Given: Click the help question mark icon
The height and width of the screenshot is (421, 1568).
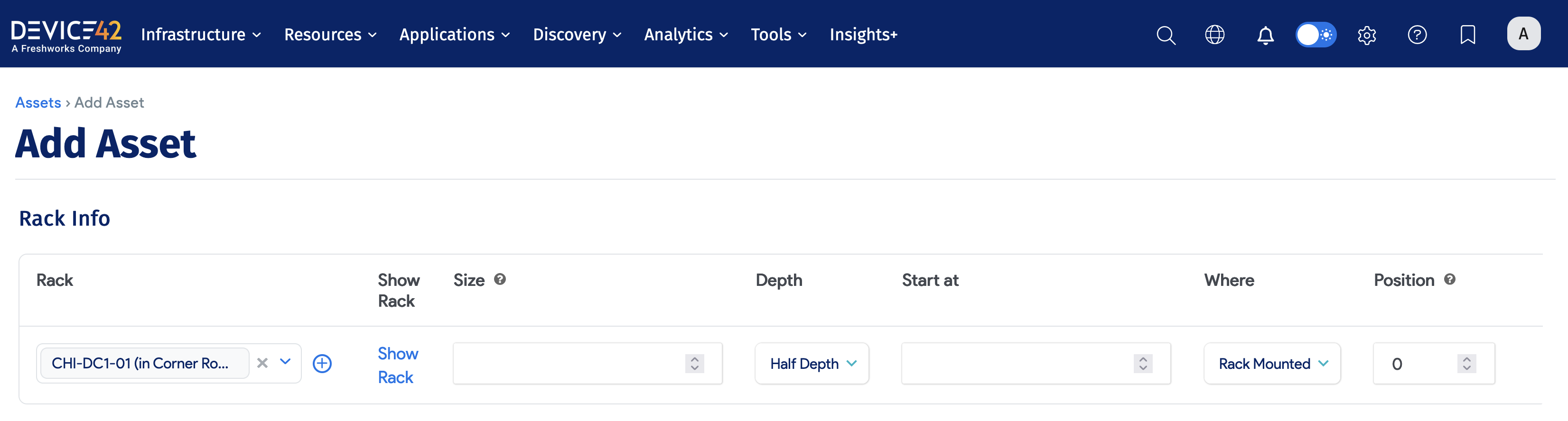Looking at the screenshot, I should click(1417, 35).
